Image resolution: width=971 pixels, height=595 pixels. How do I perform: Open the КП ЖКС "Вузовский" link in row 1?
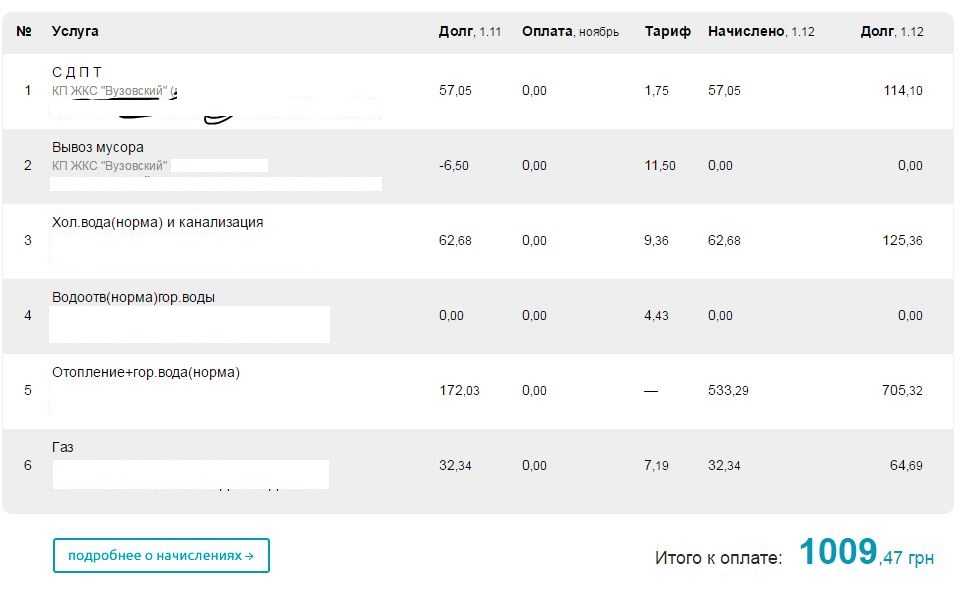110,91
